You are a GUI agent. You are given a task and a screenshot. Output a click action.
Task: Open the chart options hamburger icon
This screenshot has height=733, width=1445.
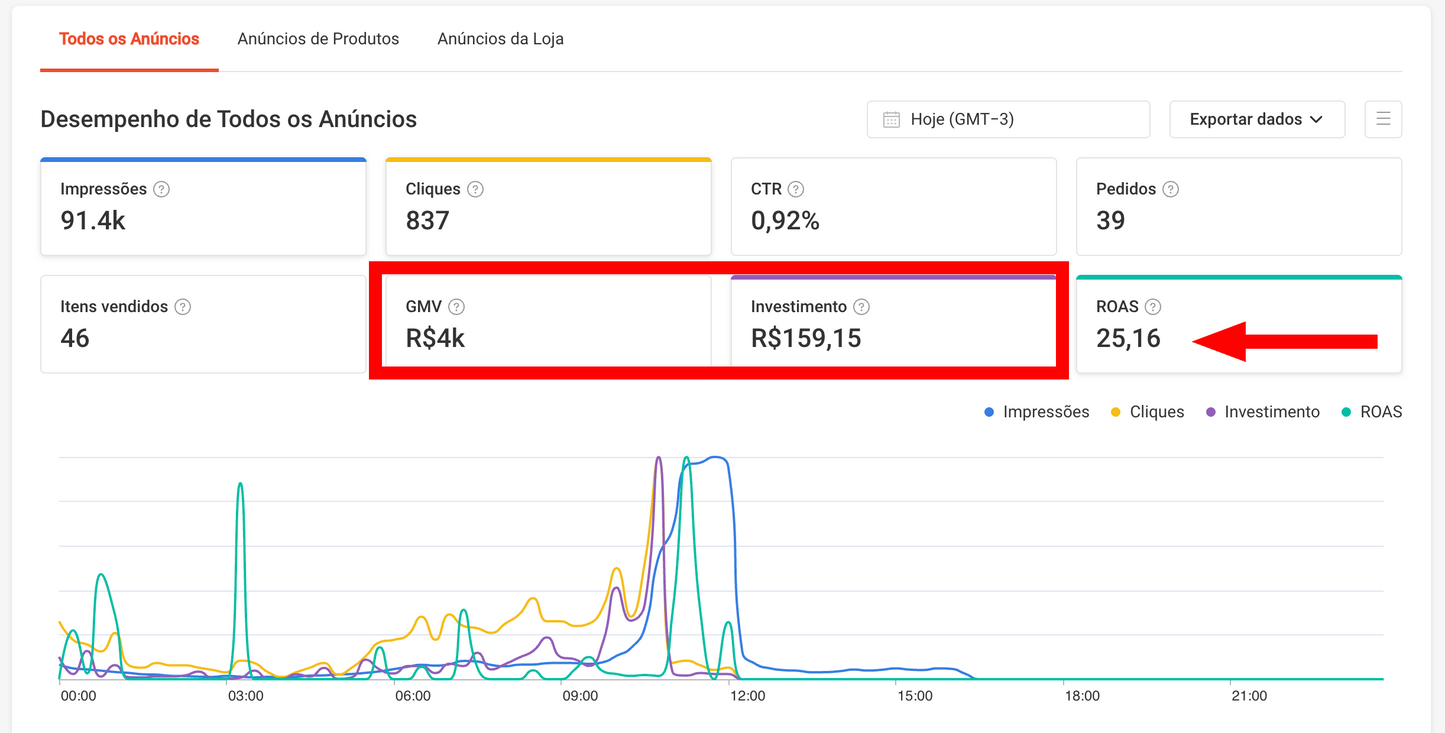click(x=1383, y=119)
